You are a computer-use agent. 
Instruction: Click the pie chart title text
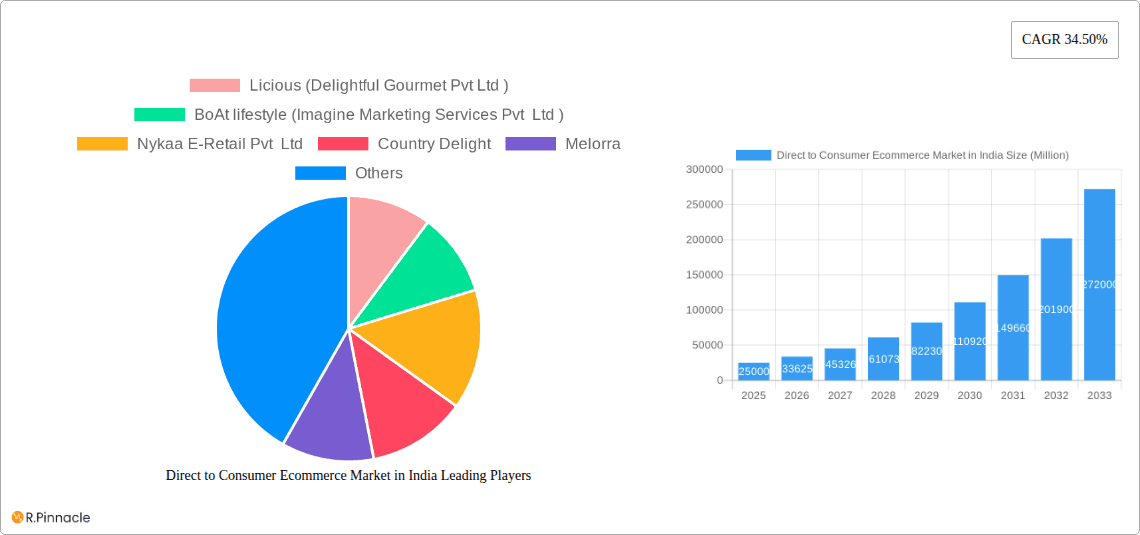click(349, 475)
